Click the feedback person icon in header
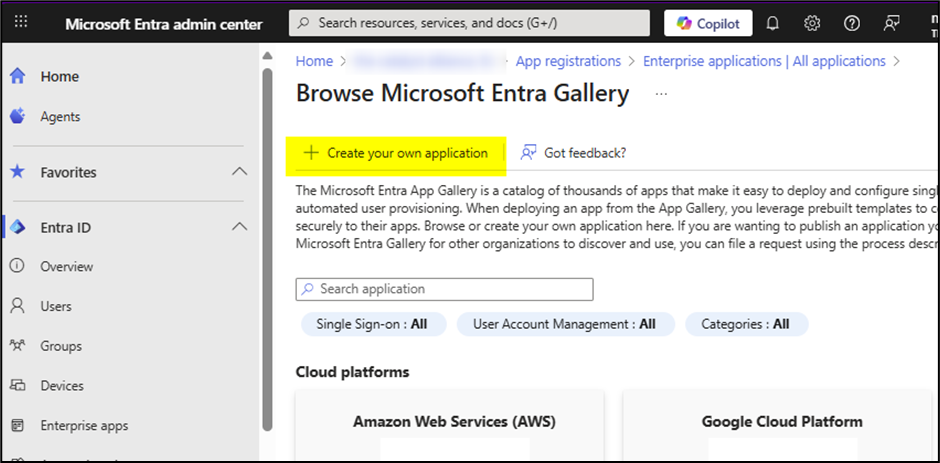 [891, 23]
